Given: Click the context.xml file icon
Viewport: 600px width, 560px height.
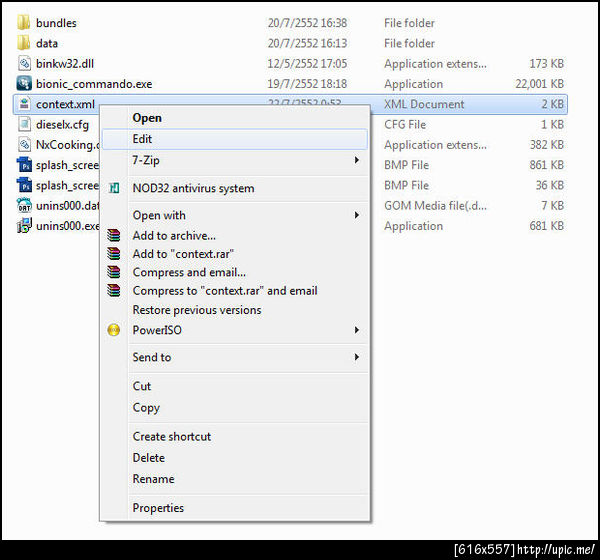Looking at the screenshot, I should click(24, 104).
